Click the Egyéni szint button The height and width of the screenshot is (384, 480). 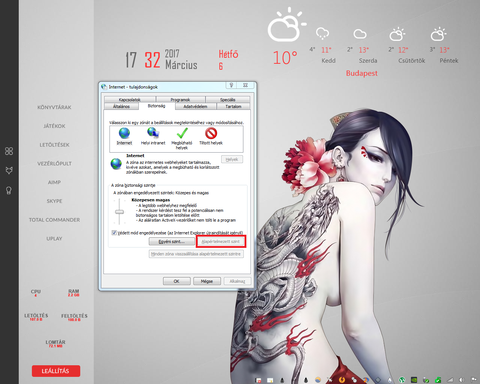172,241
